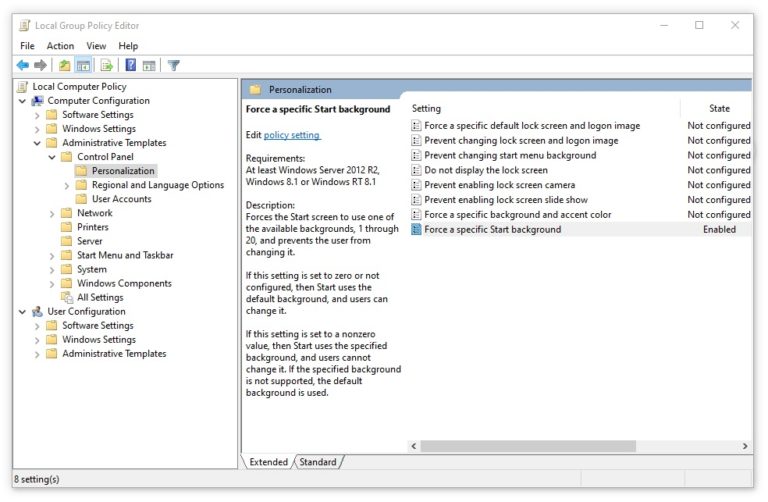
Task: Expand the Regional and Language Options folder
Action: (67, 185)
